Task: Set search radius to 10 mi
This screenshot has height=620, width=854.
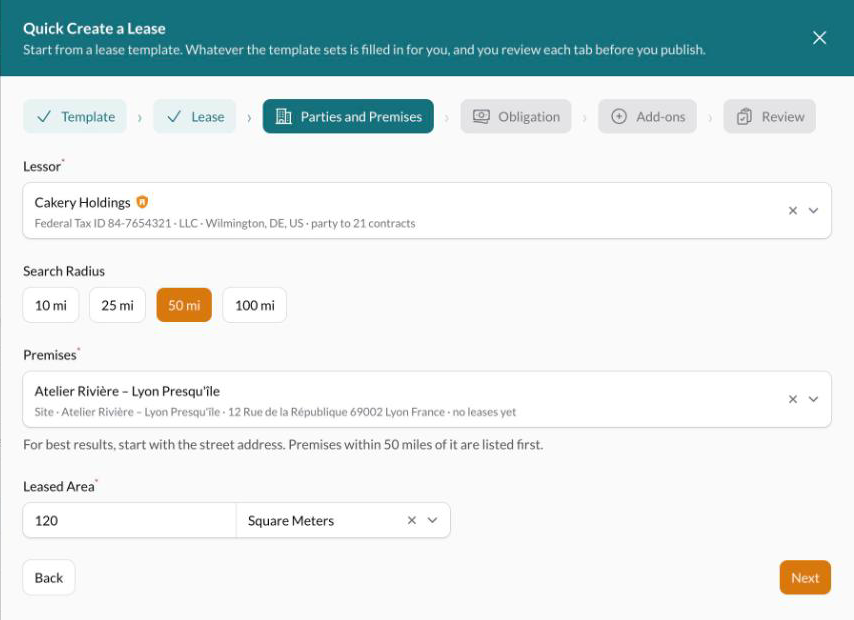Action: tap(51, 305)
